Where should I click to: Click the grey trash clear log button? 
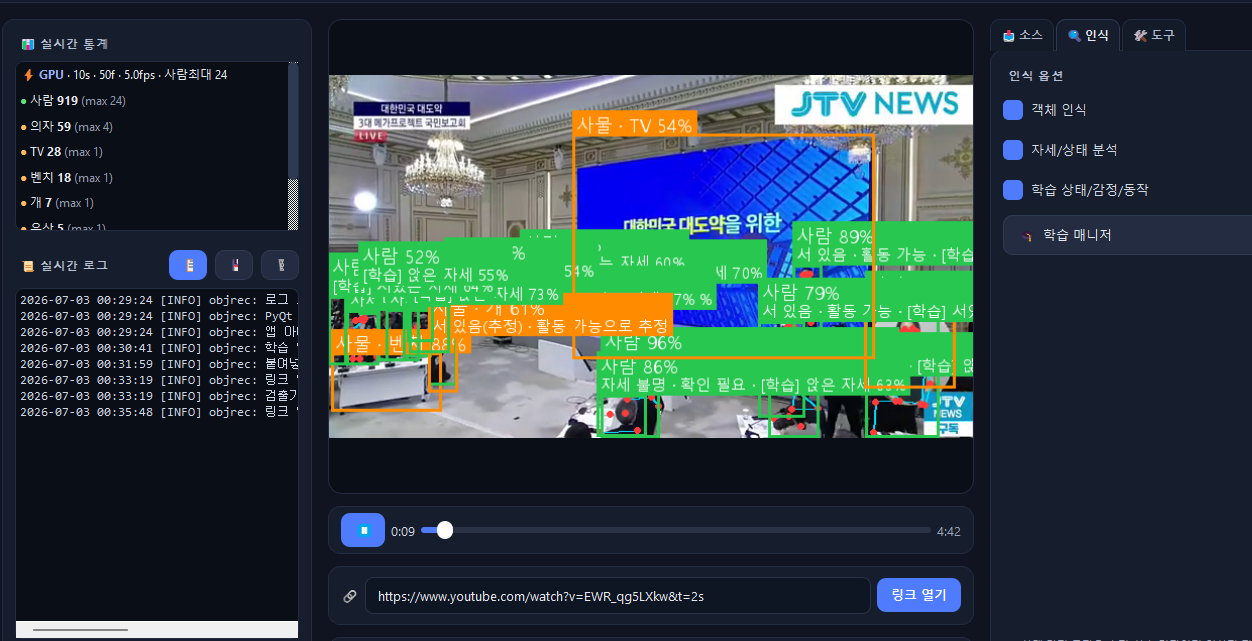click(x=280, y=265)
